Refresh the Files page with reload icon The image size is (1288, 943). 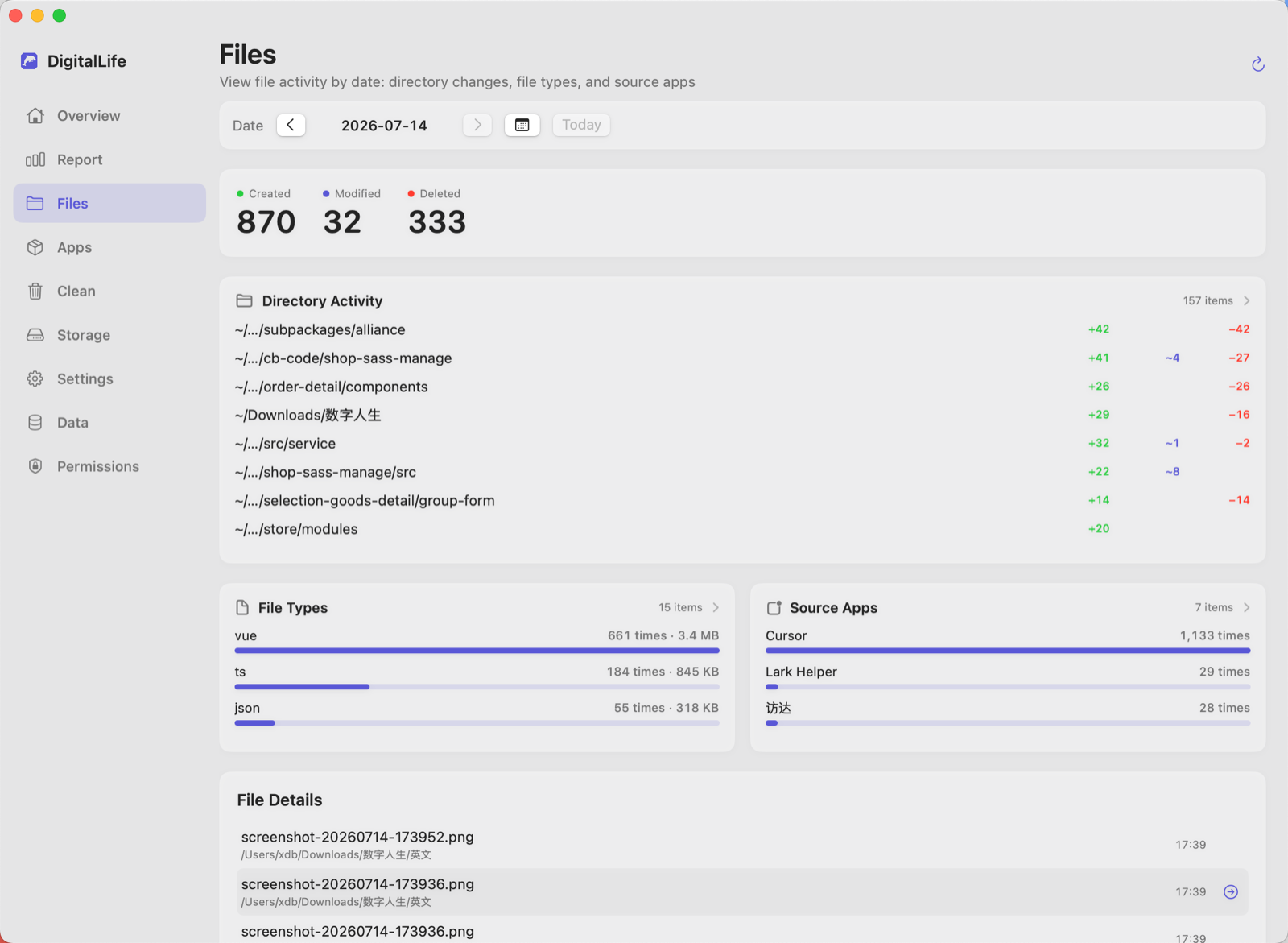1258,64
